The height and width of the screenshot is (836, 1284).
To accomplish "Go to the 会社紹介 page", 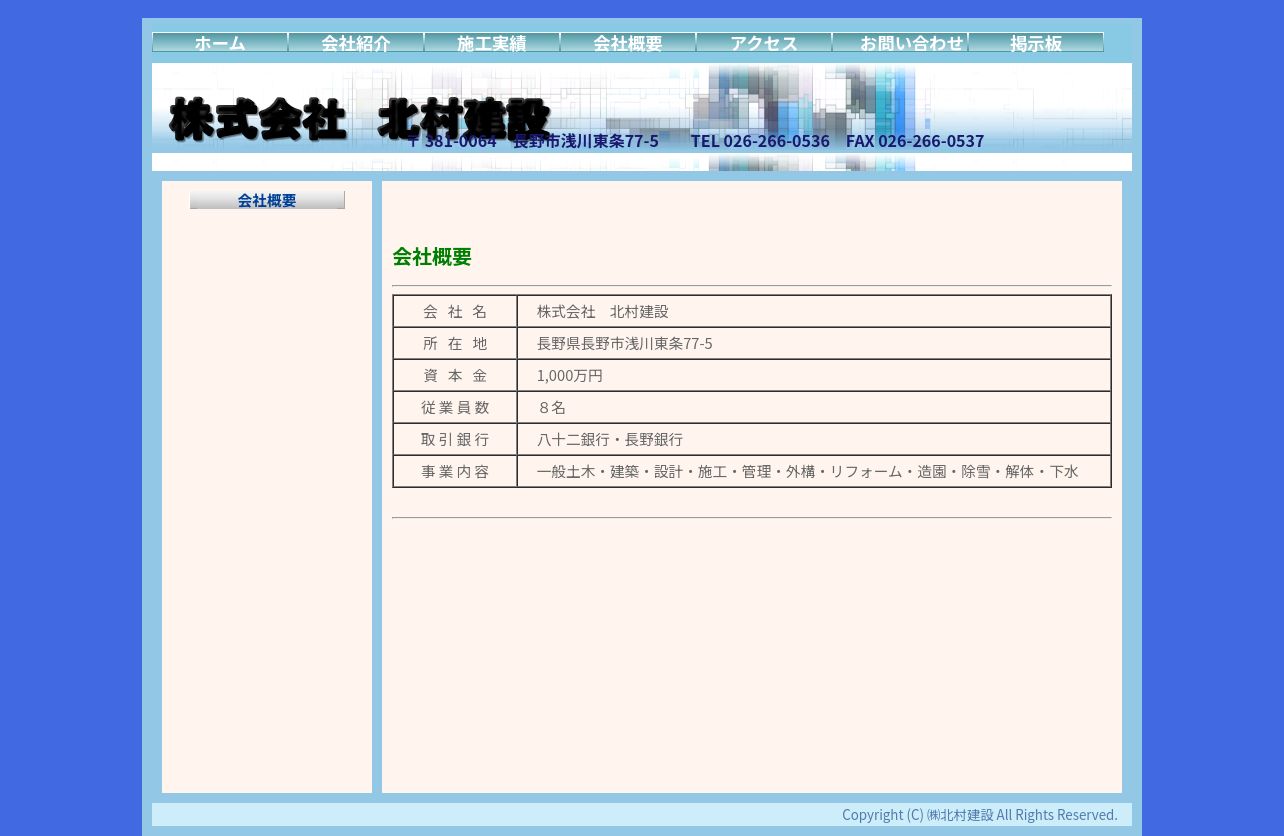I will point(356,43).
